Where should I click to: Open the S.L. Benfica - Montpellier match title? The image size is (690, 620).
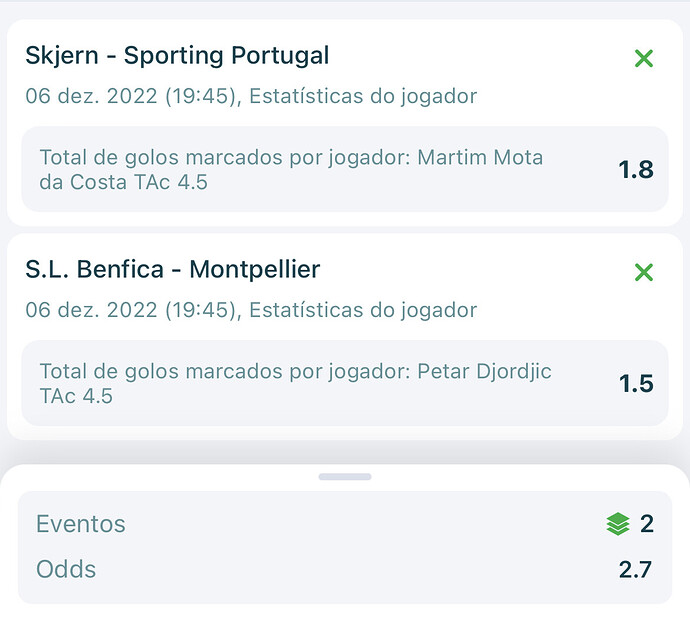point(172,269)
